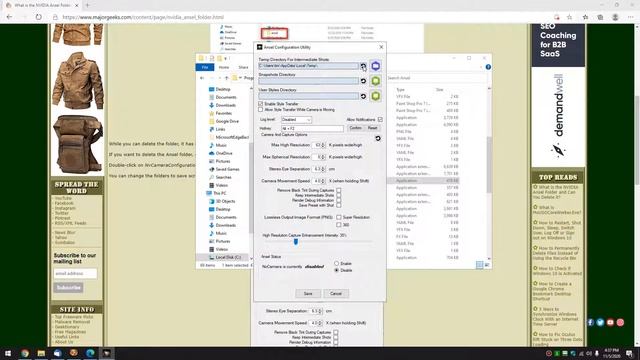Check the 360 lossless output option
Image resolution: width=640 pixels, height=360 pixels.
[339, 225]
